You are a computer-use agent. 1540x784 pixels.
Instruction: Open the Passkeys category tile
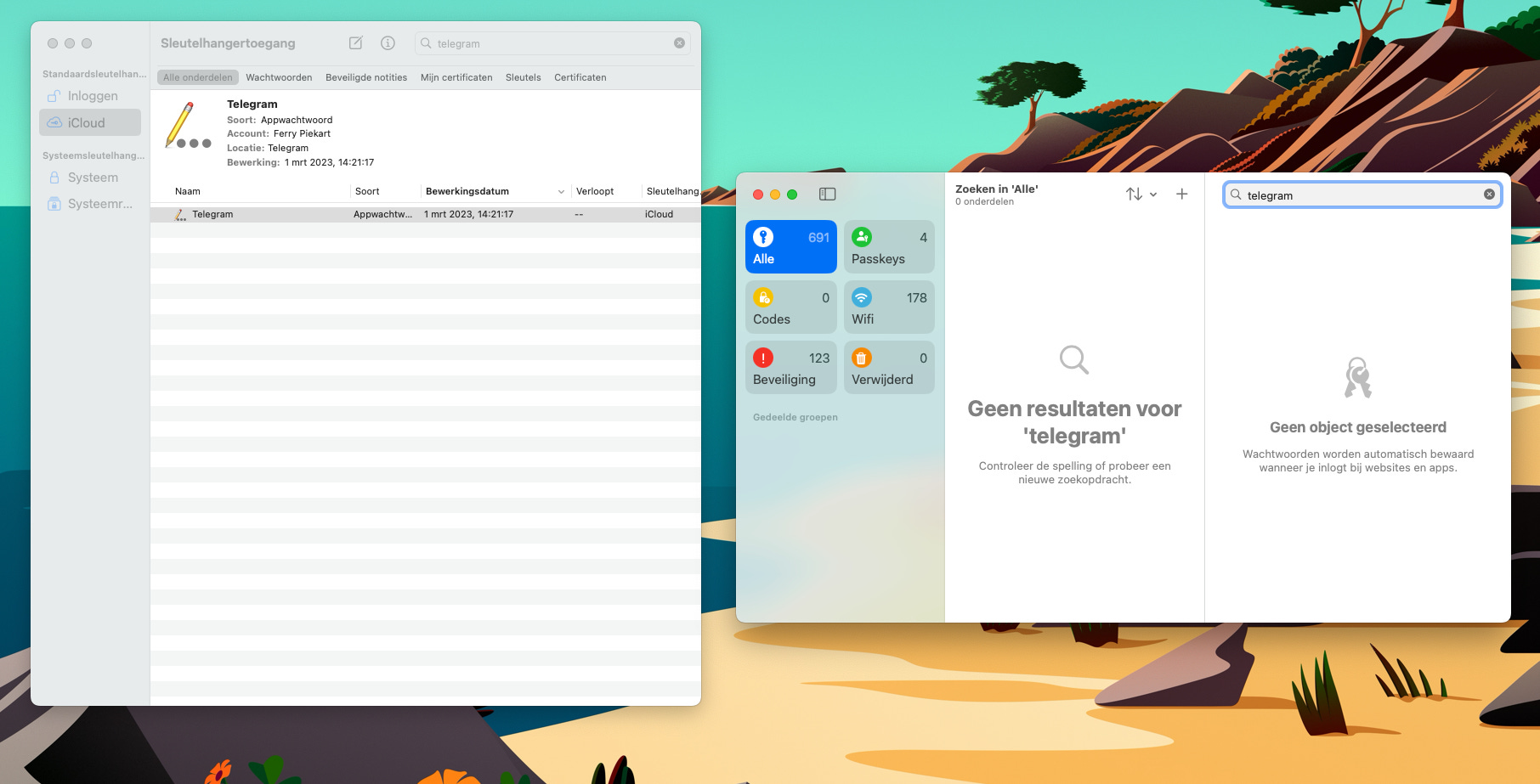[x=889, y=246]
